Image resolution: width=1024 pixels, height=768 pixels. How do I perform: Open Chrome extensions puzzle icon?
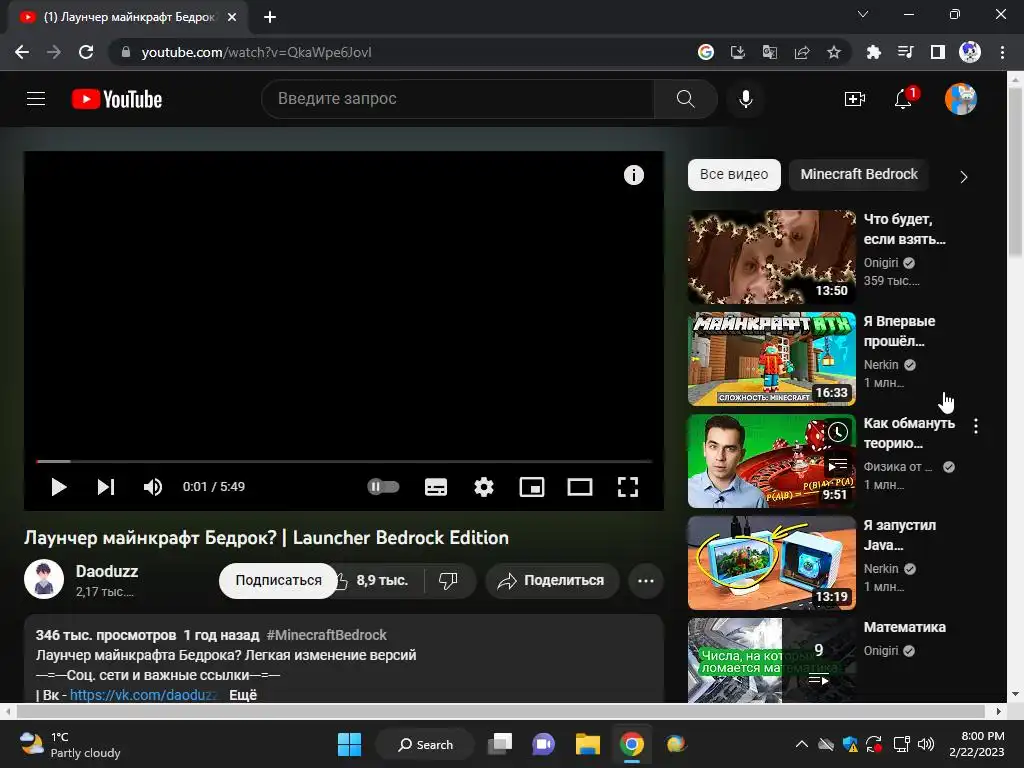pyautogui.click(x=873, y=52)
